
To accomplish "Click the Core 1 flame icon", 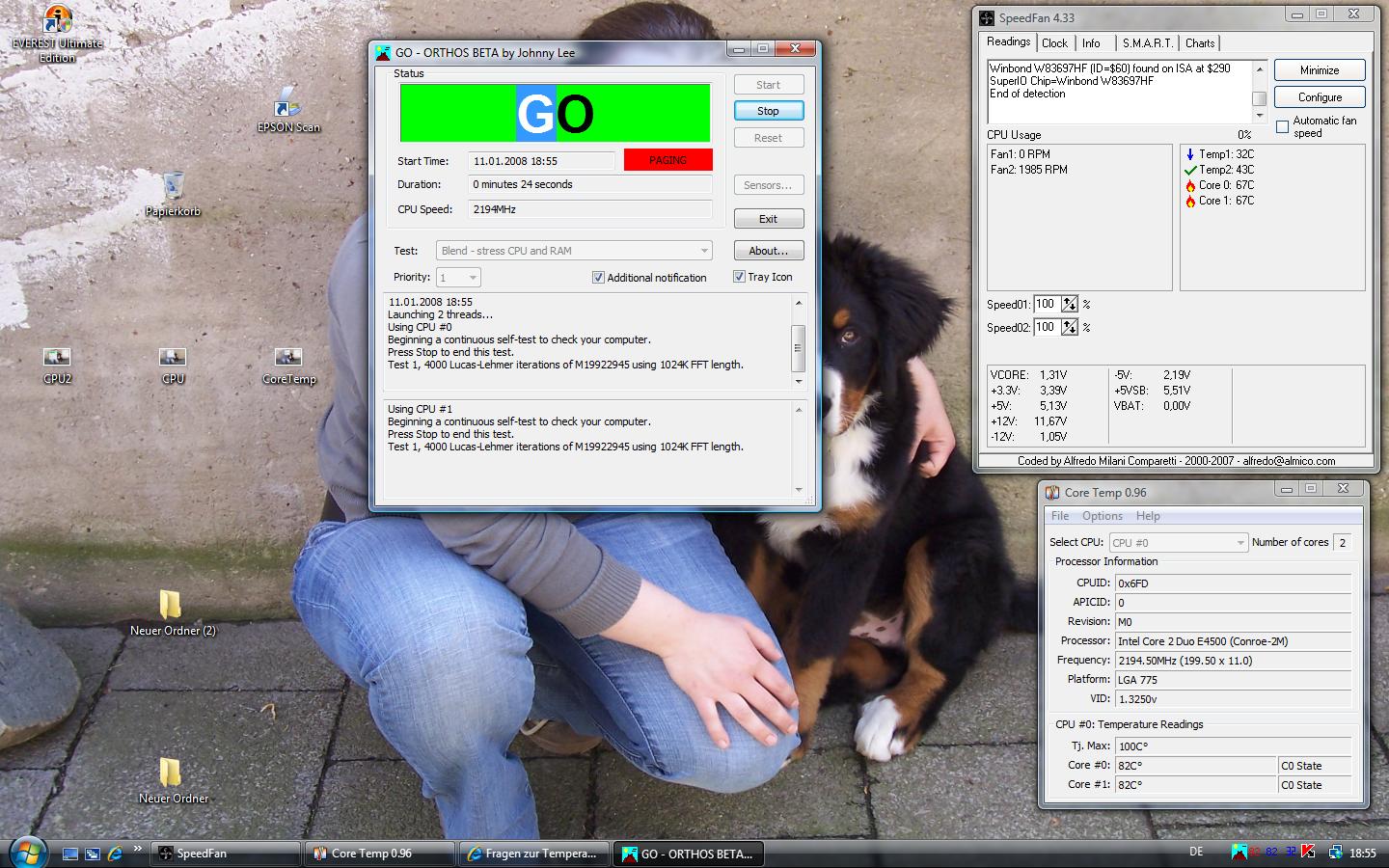I will 1190,201.
